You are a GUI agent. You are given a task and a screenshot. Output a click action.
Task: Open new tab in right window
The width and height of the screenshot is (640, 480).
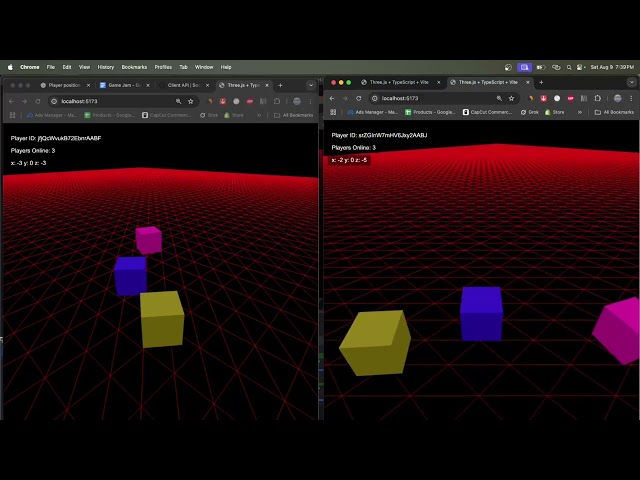(541, 82)
